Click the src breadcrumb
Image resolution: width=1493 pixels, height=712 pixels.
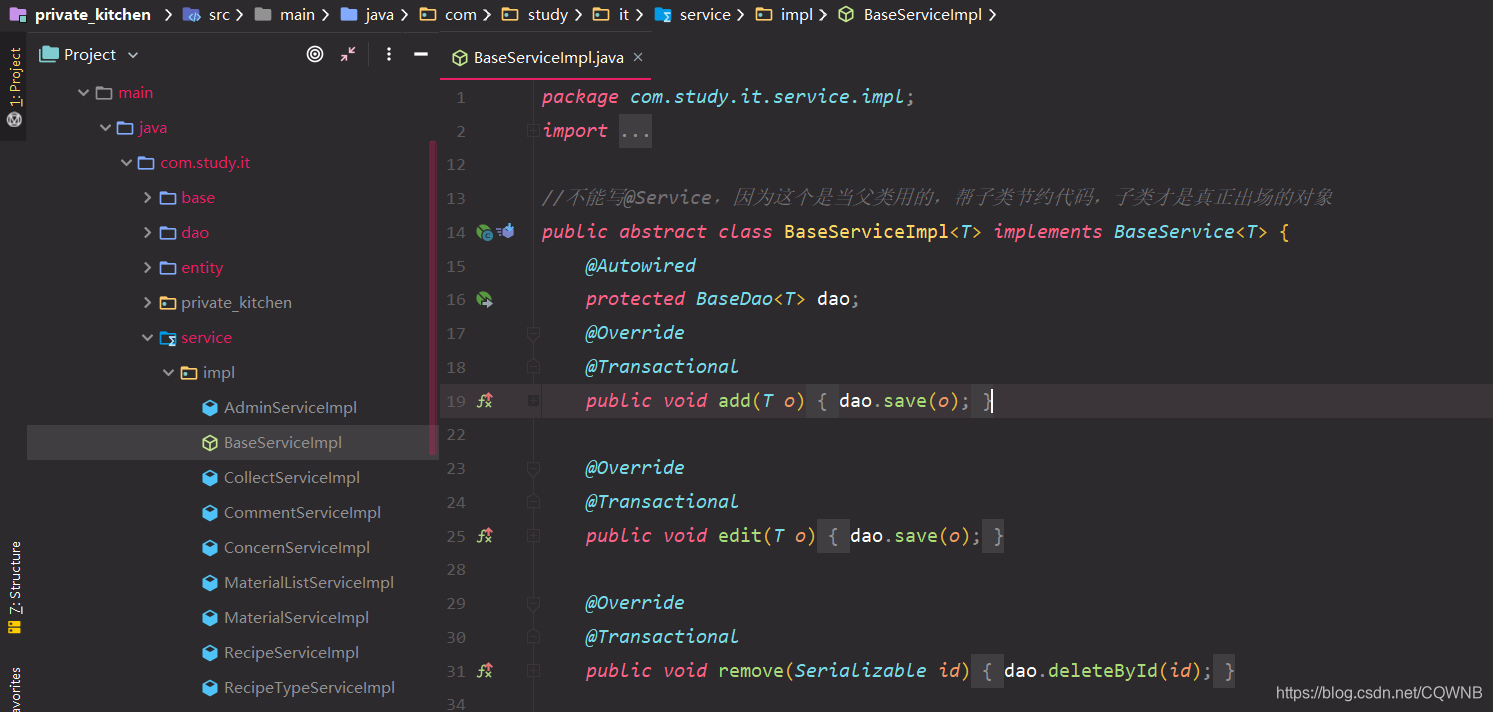(x=207, y=15)
